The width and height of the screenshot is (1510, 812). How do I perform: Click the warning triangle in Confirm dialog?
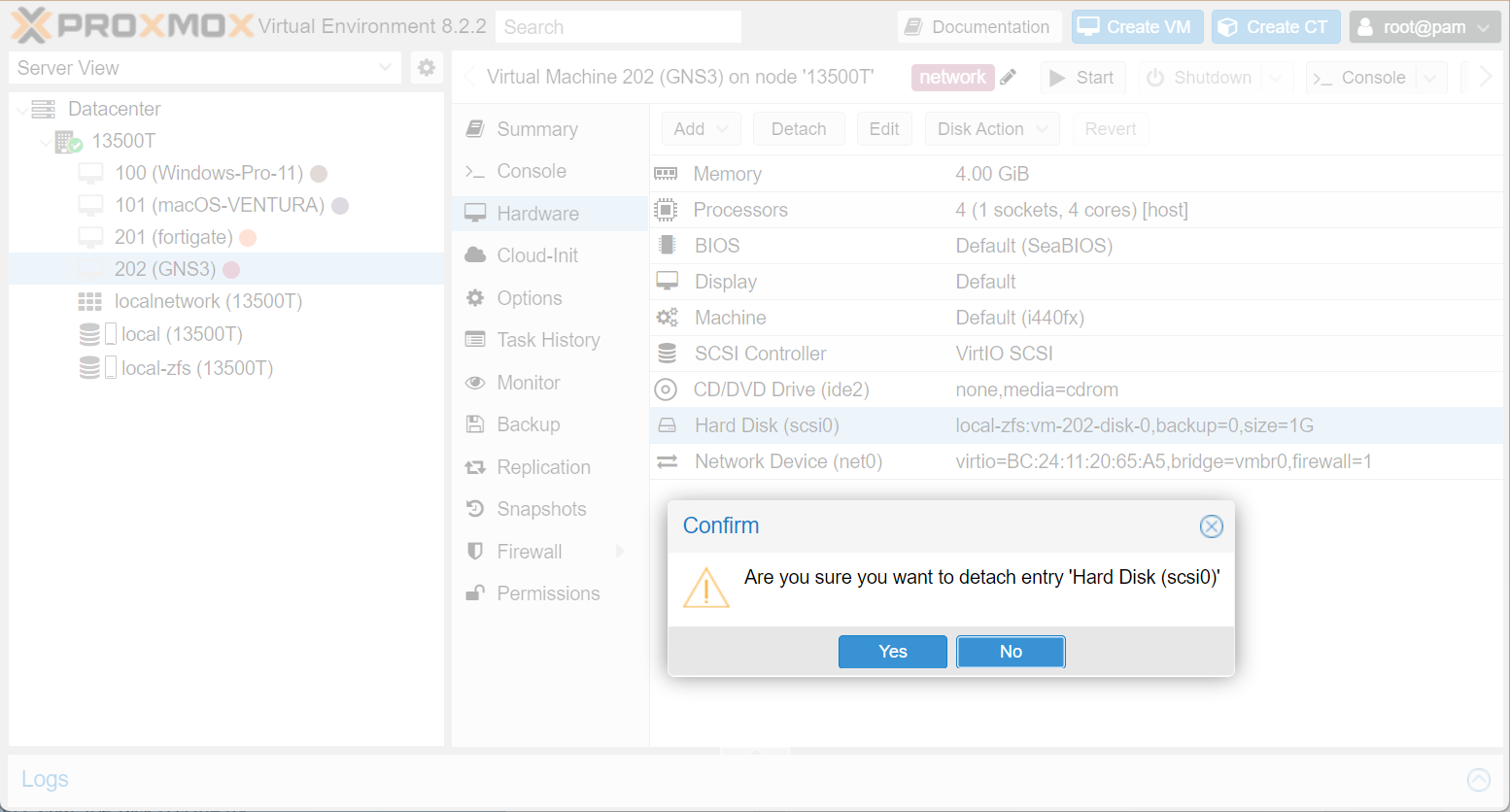pyautogui.click(x=706, y=588)
